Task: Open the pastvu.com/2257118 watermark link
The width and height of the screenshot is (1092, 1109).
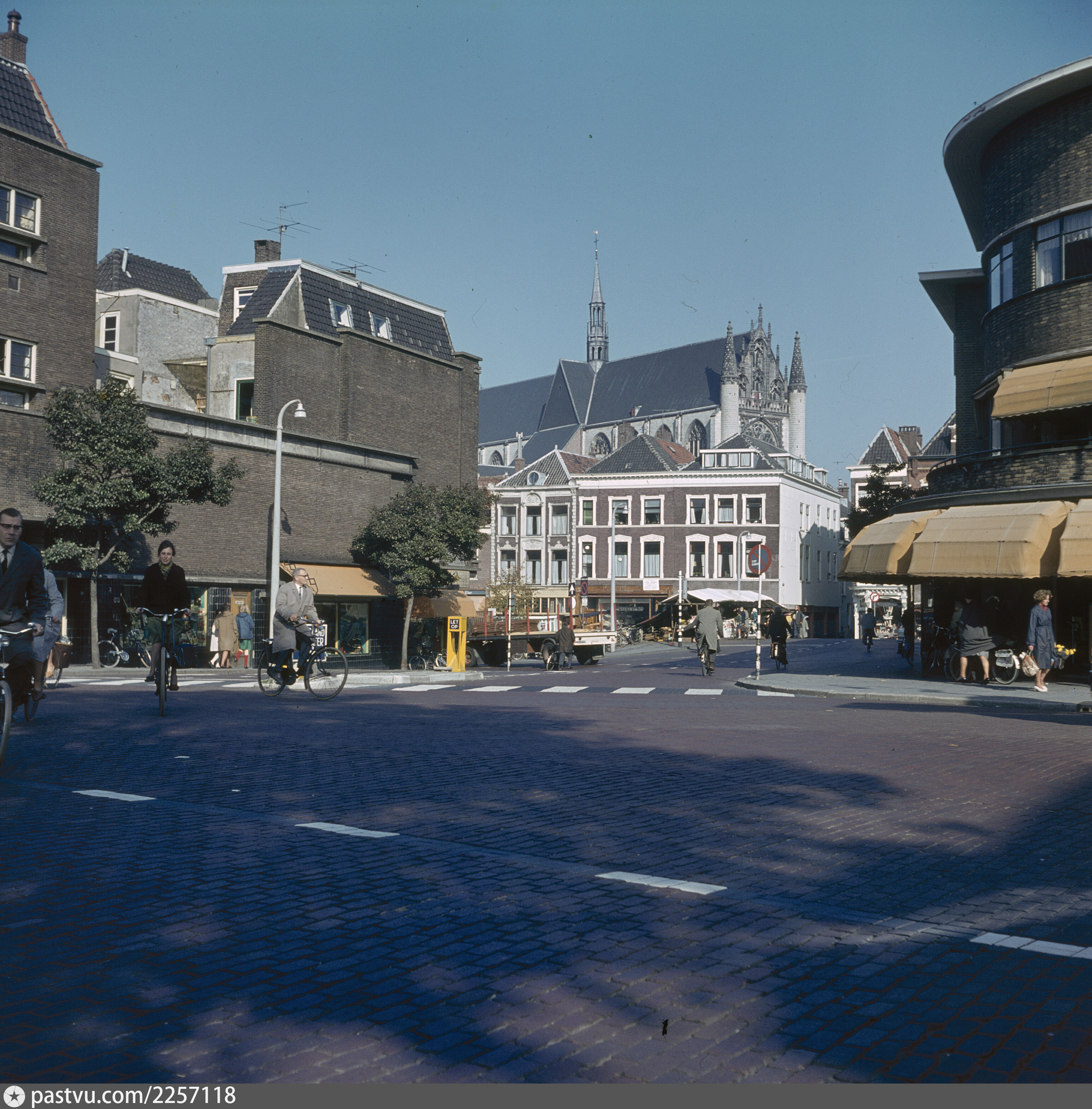Action: [133, 1096]
